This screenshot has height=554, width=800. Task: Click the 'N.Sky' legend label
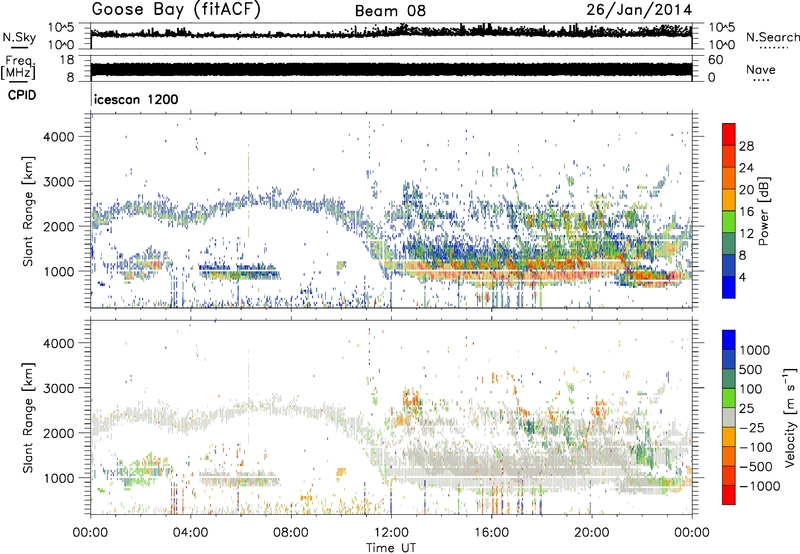[19, 38]
